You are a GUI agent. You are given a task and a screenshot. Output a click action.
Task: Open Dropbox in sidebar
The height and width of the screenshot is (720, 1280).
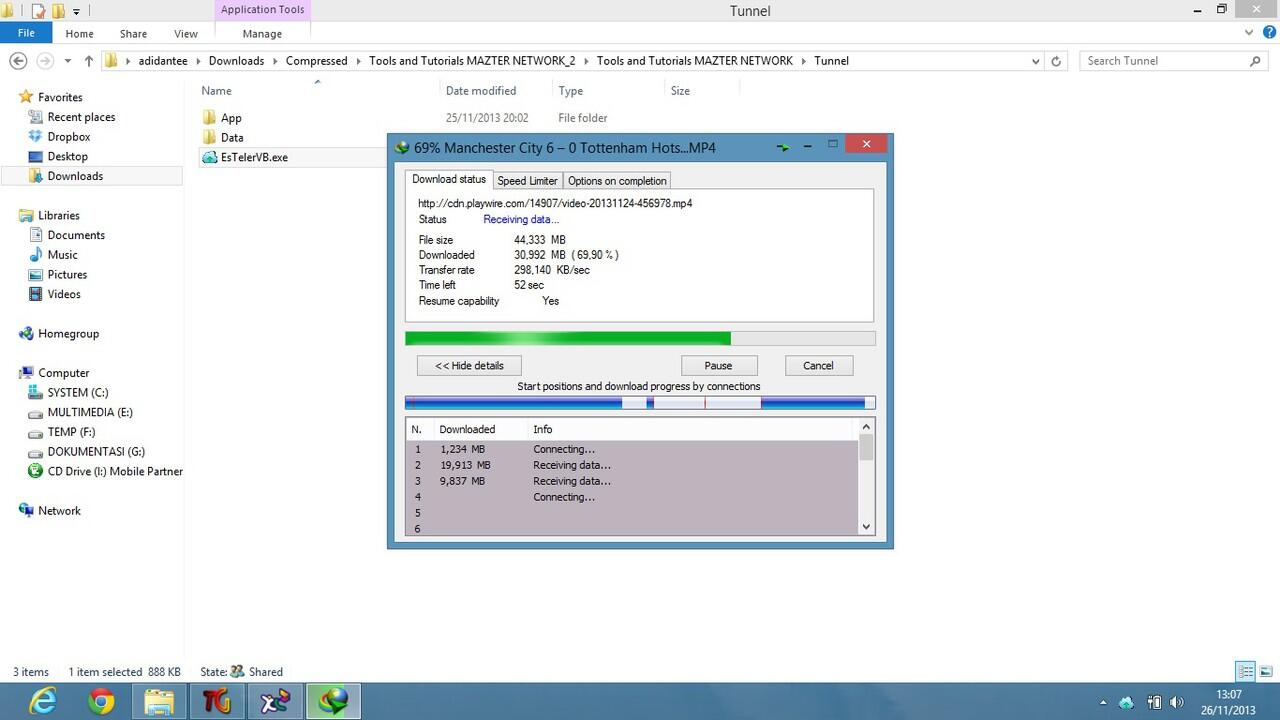click(x=69, y=137)
